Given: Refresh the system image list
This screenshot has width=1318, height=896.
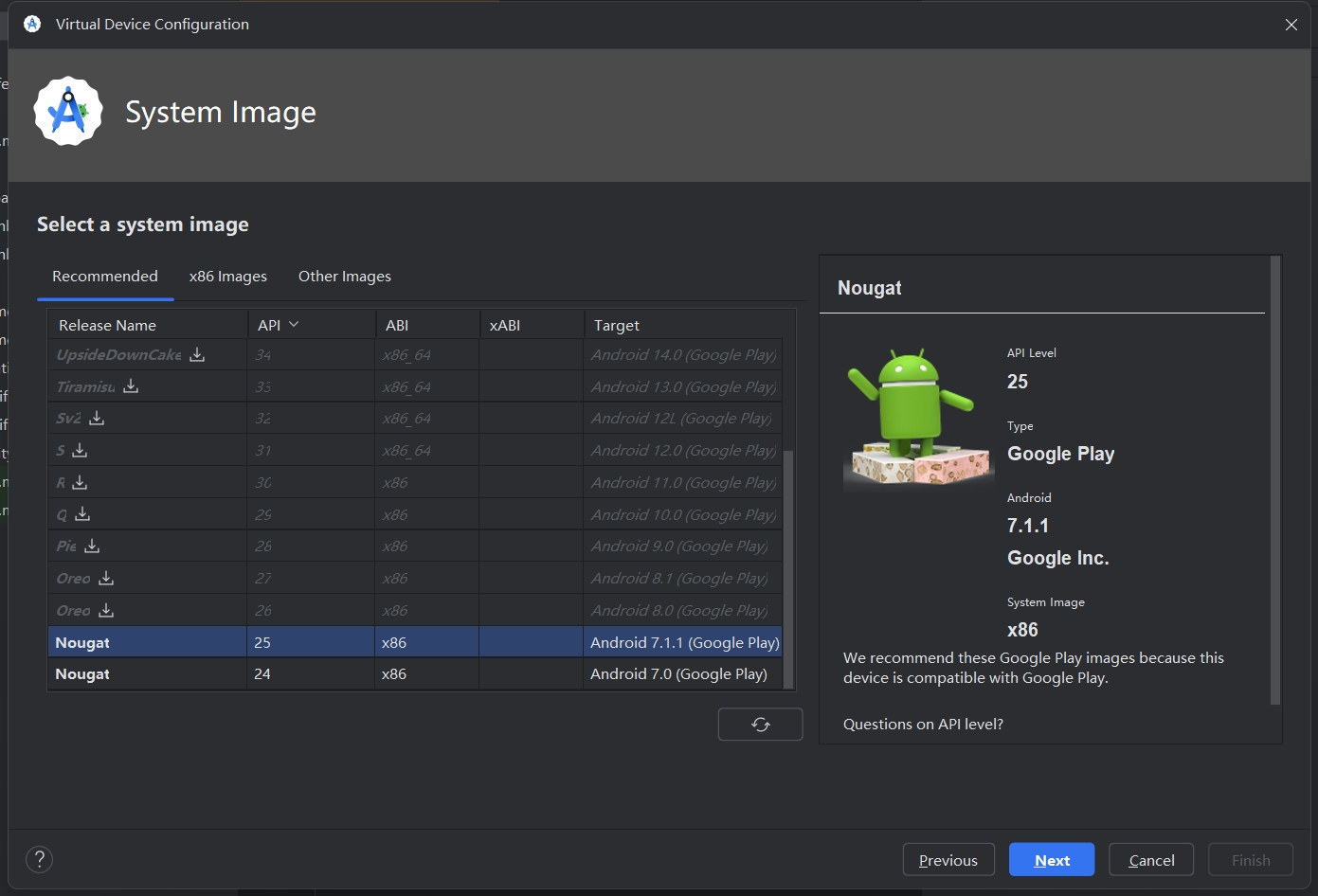Looking at the screenshot, I should click(x=761, y=725).
